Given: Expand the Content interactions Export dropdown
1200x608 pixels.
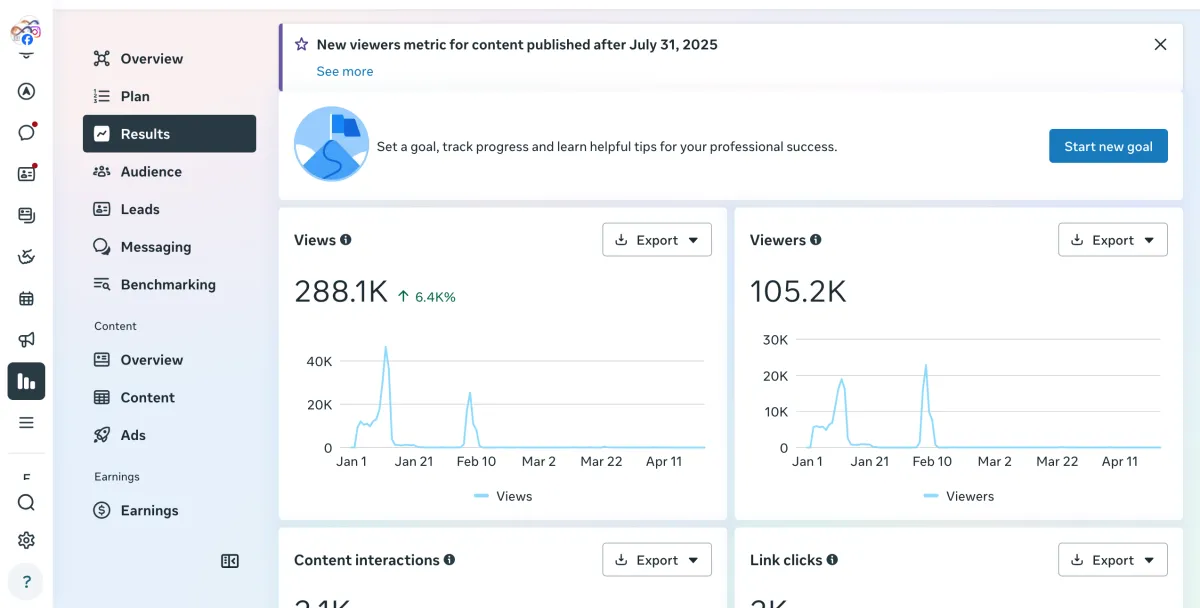Looking at the screenshot, I should [x=657, y=560].
